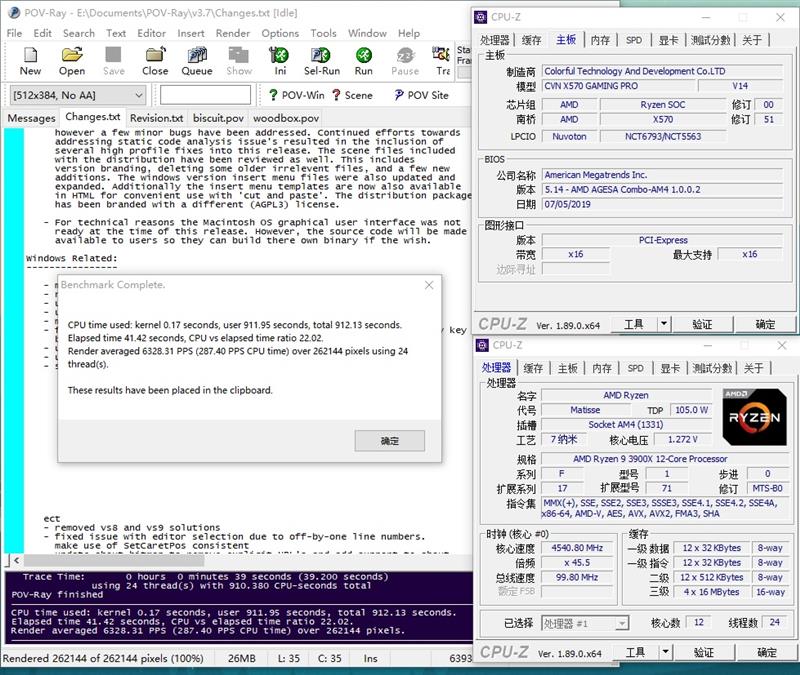The width and height of the screenshot is (800, 675).
Task: Switch to the Messages tab
Action: pos(31,118)
